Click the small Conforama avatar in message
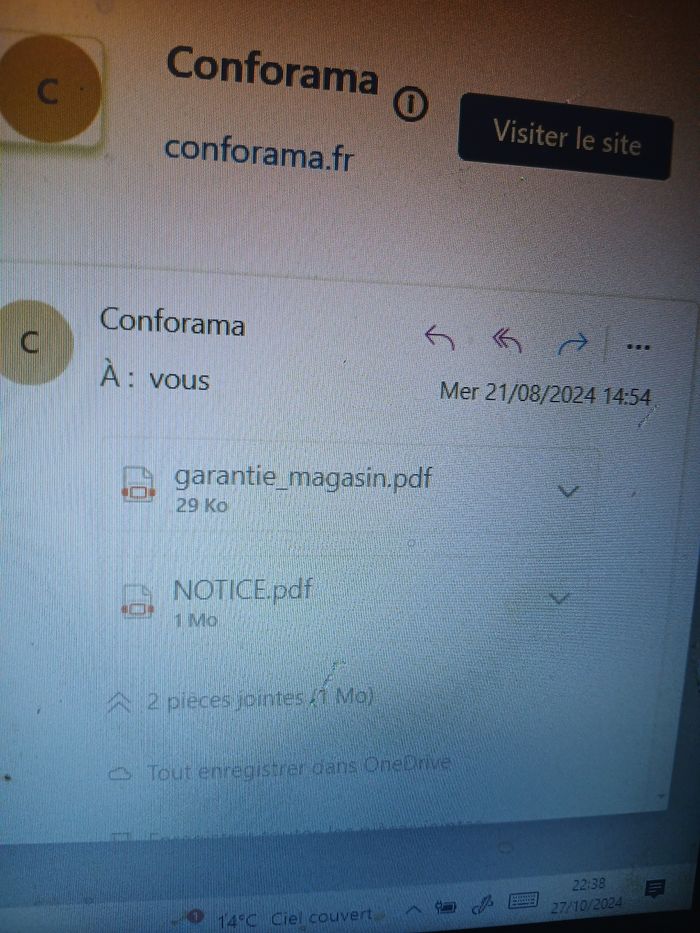 [34, 342]
